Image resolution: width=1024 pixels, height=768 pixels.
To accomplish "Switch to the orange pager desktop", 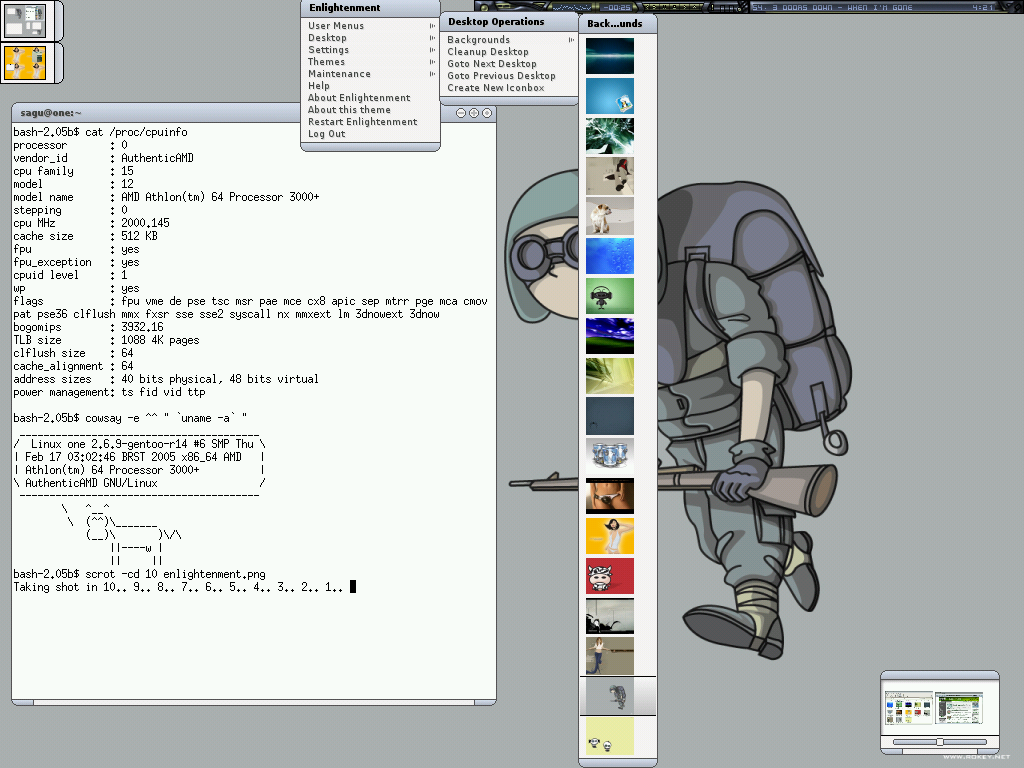I will (25, 63).
